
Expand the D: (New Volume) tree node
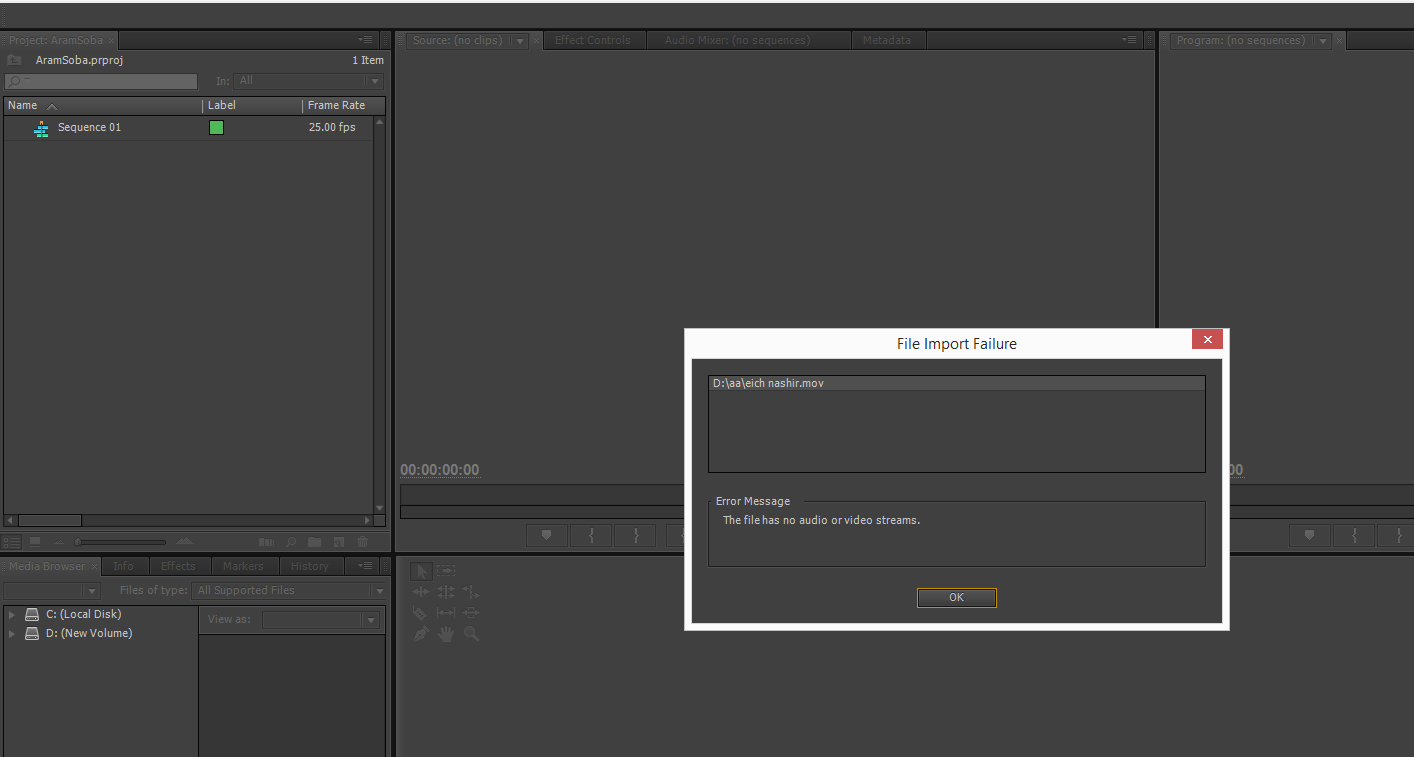coord(12,633)
